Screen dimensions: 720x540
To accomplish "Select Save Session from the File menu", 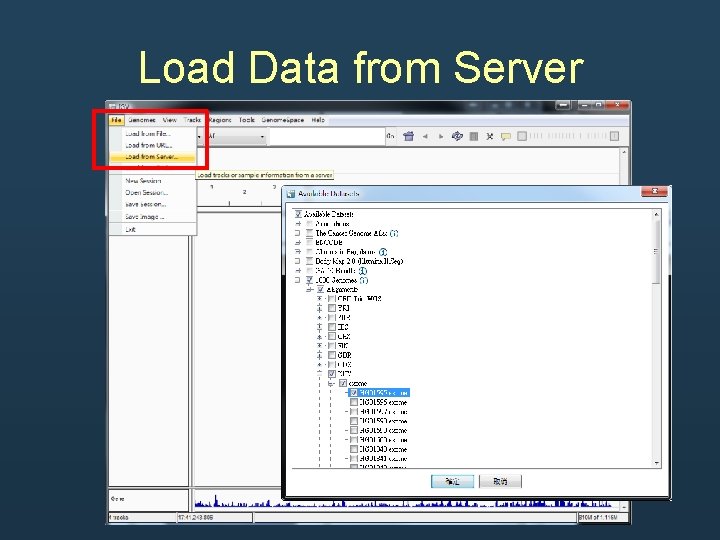I will point(152,204).
